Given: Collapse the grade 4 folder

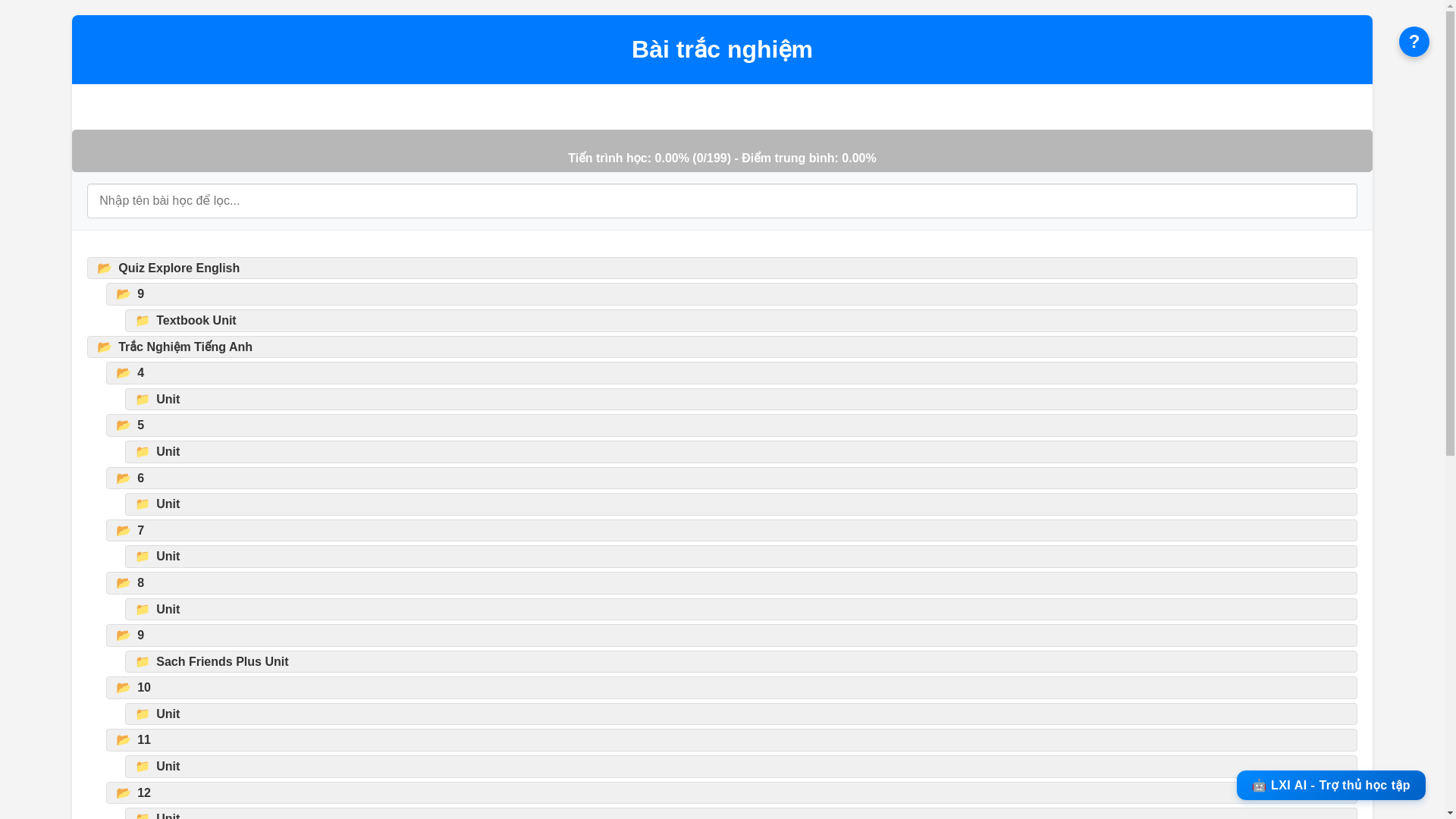Looking at the screenshot, I should (732, 373).
